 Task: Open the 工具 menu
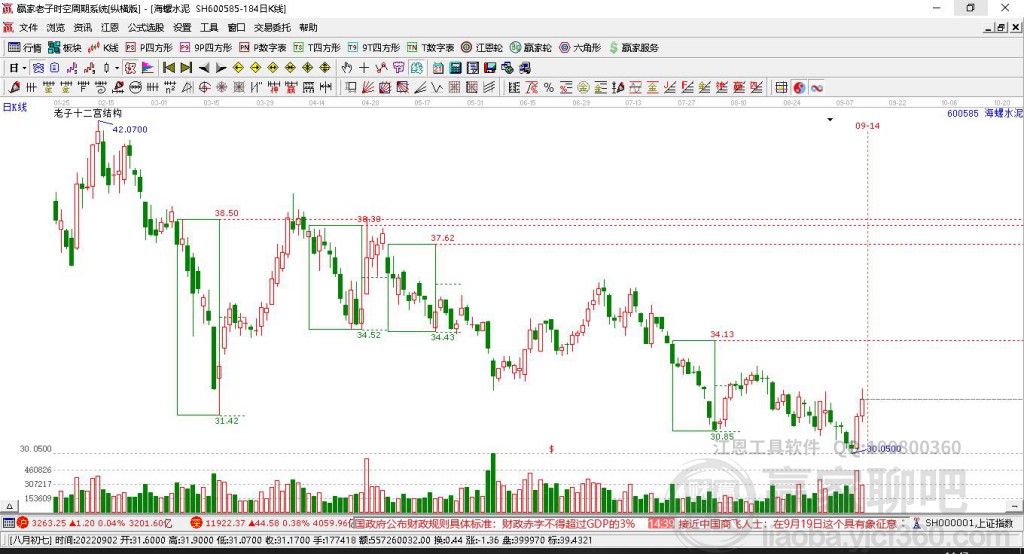(x=209, y=27)
